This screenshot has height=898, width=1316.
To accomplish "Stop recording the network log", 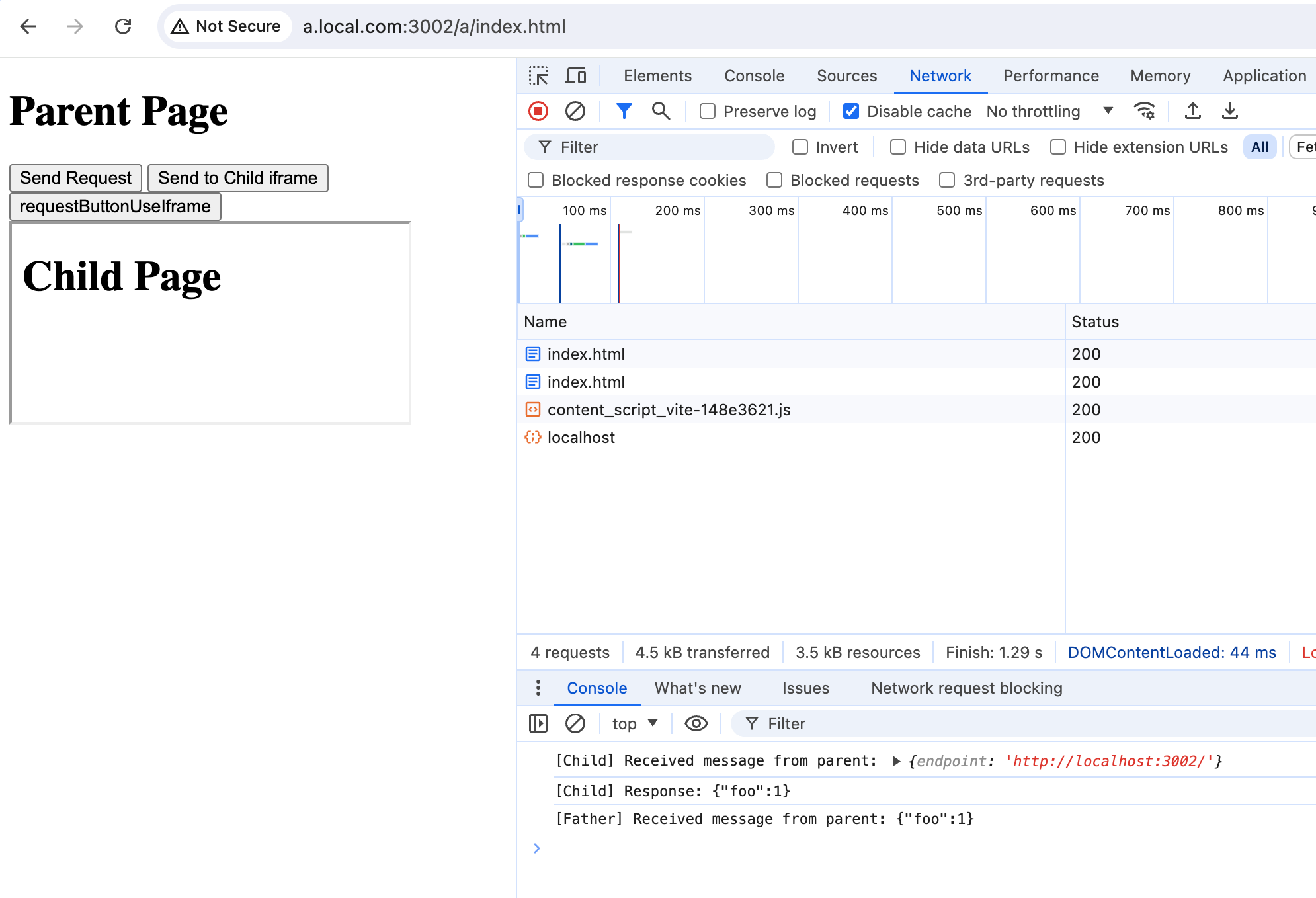I will coord(538,111).
